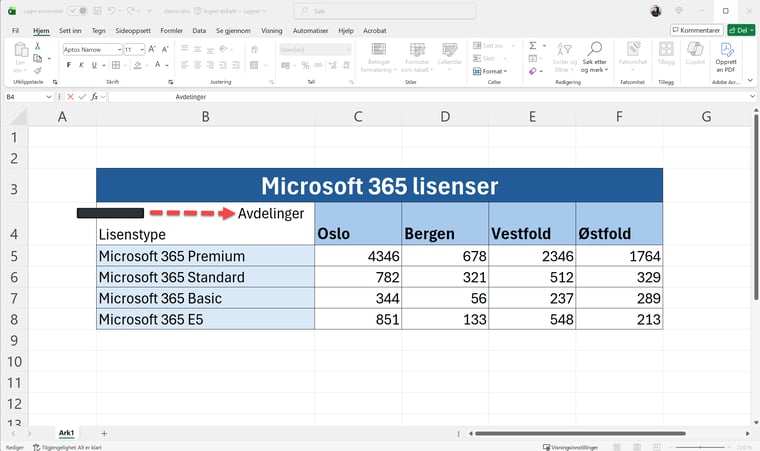Apply the font color A
This screenshot has width=760, height=451.
(x=158, y=64)
